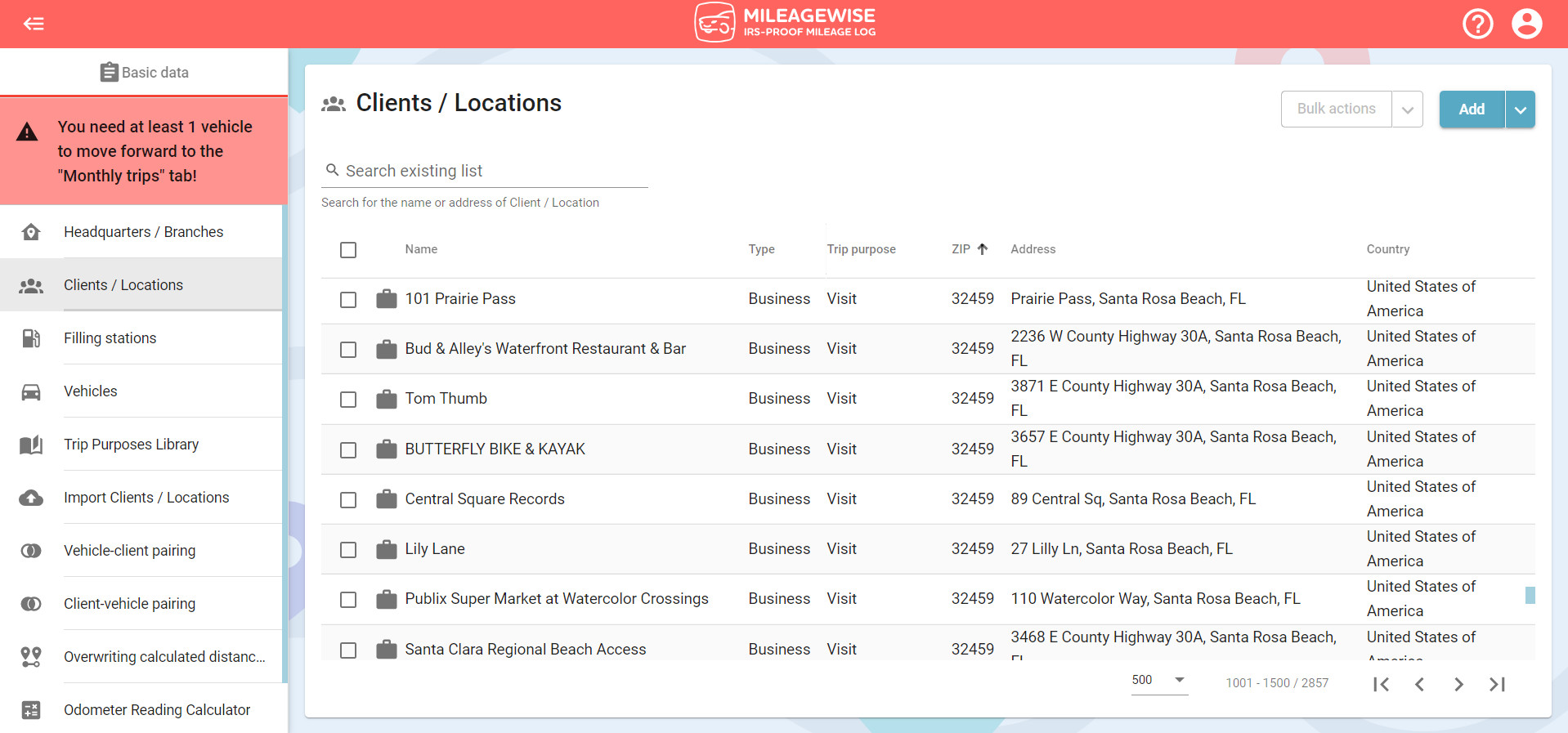Click the warning triangle in the vehicle alert

(x=27, y=132)
